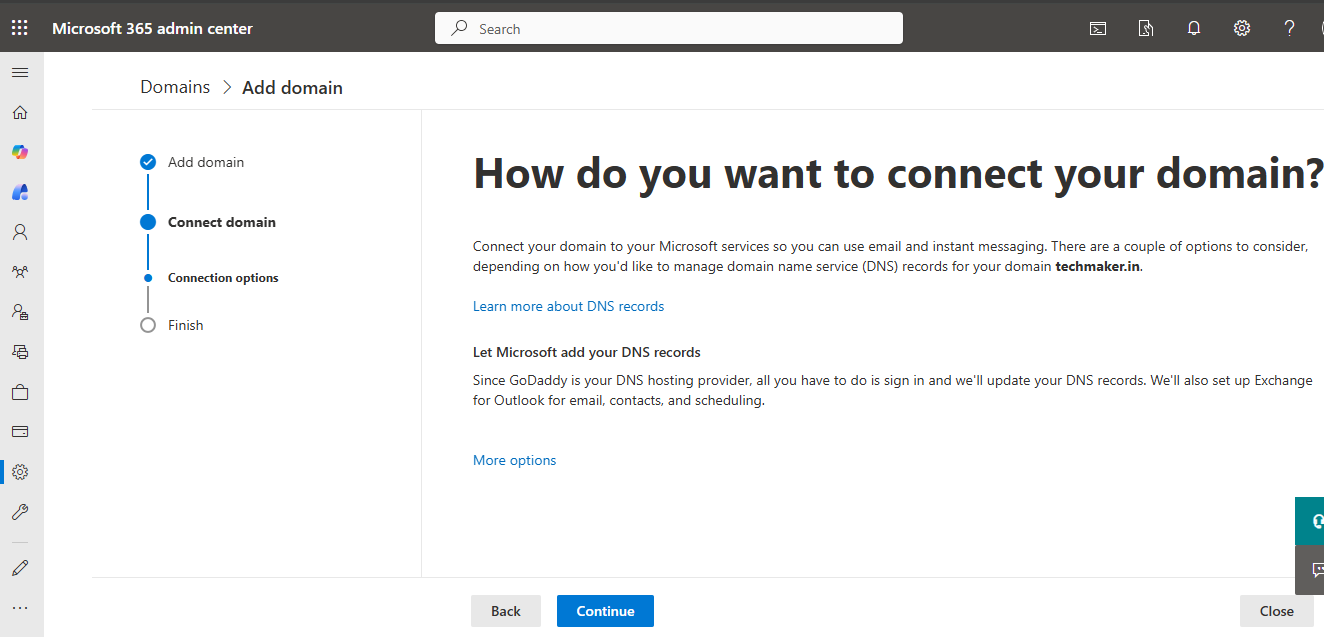The image size is (1324, 637).
Task: Click the Search box in the header
Action: pos(668,28)
